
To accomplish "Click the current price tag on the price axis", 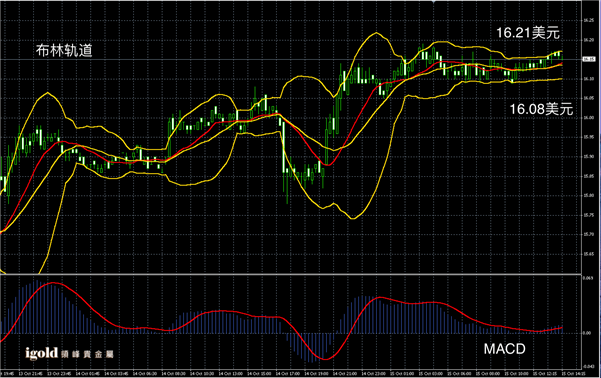I will (x=589, y=59).
